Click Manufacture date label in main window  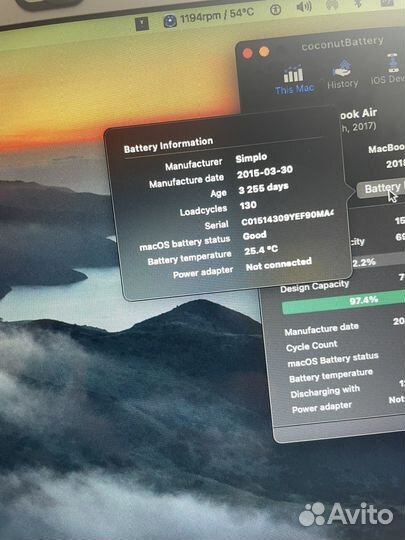click(321, 329)
